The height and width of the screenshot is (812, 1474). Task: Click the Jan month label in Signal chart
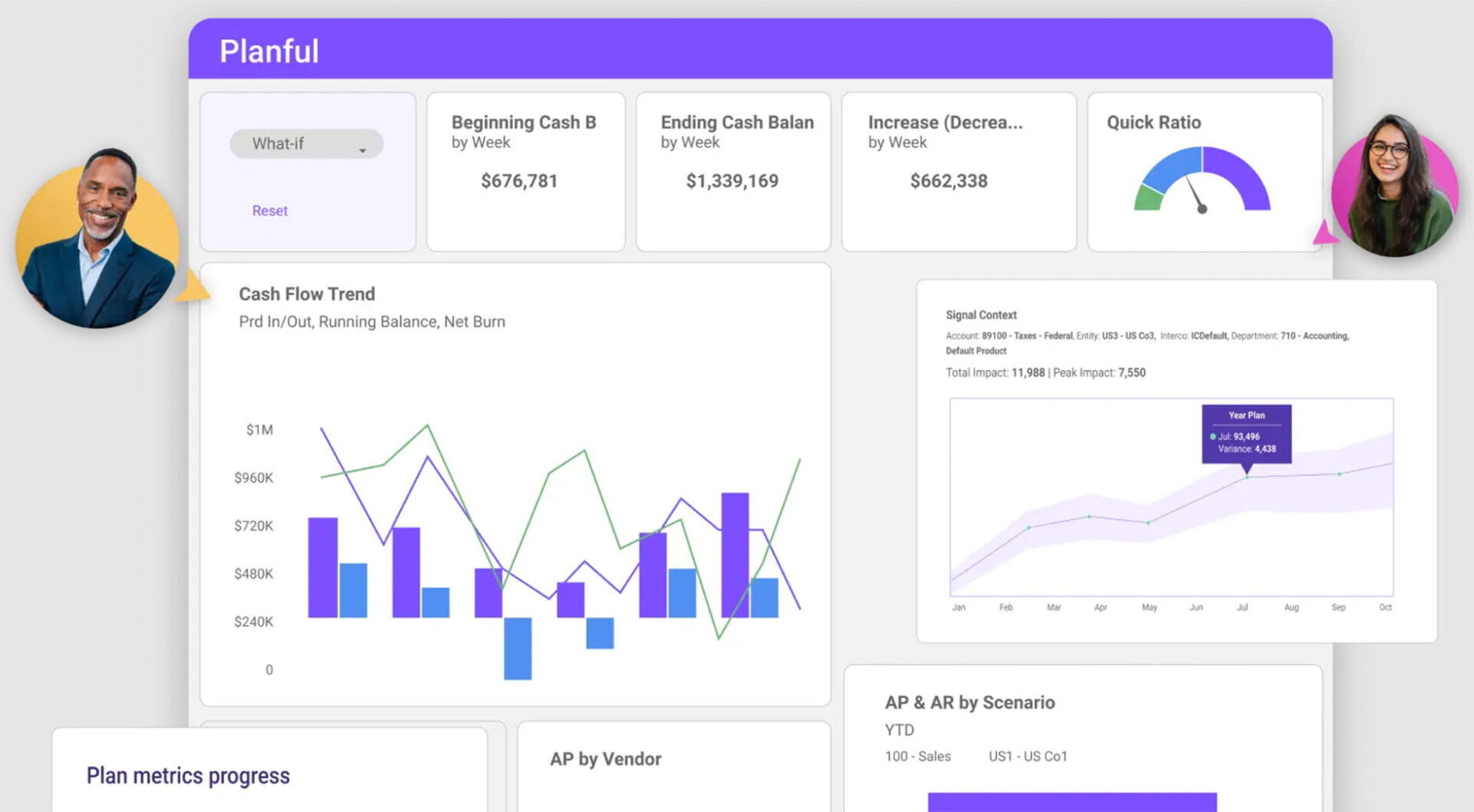[959, 607]
